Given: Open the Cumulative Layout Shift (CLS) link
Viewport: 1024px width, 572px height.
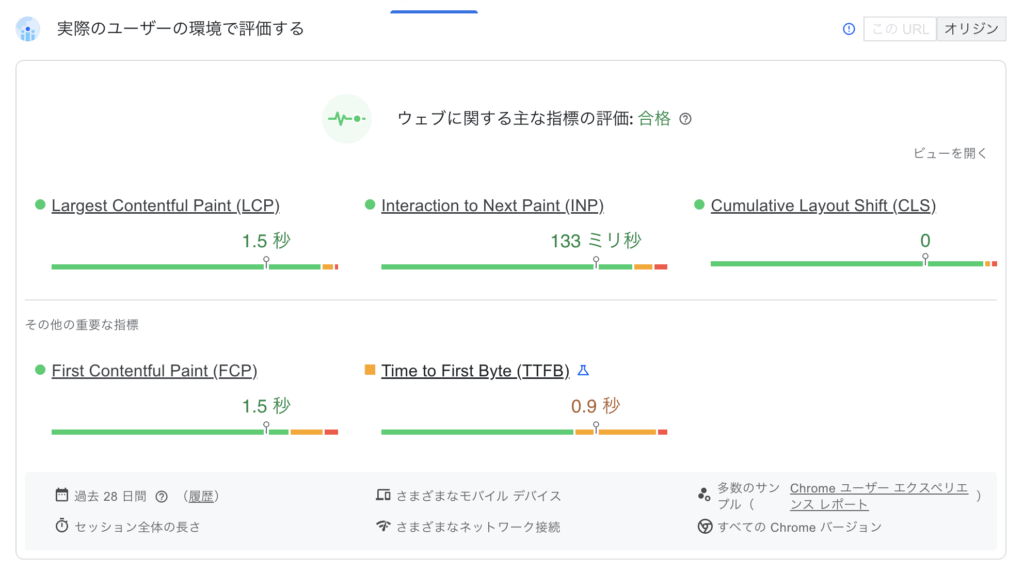Looking at the screenshot, I should 823,206.
